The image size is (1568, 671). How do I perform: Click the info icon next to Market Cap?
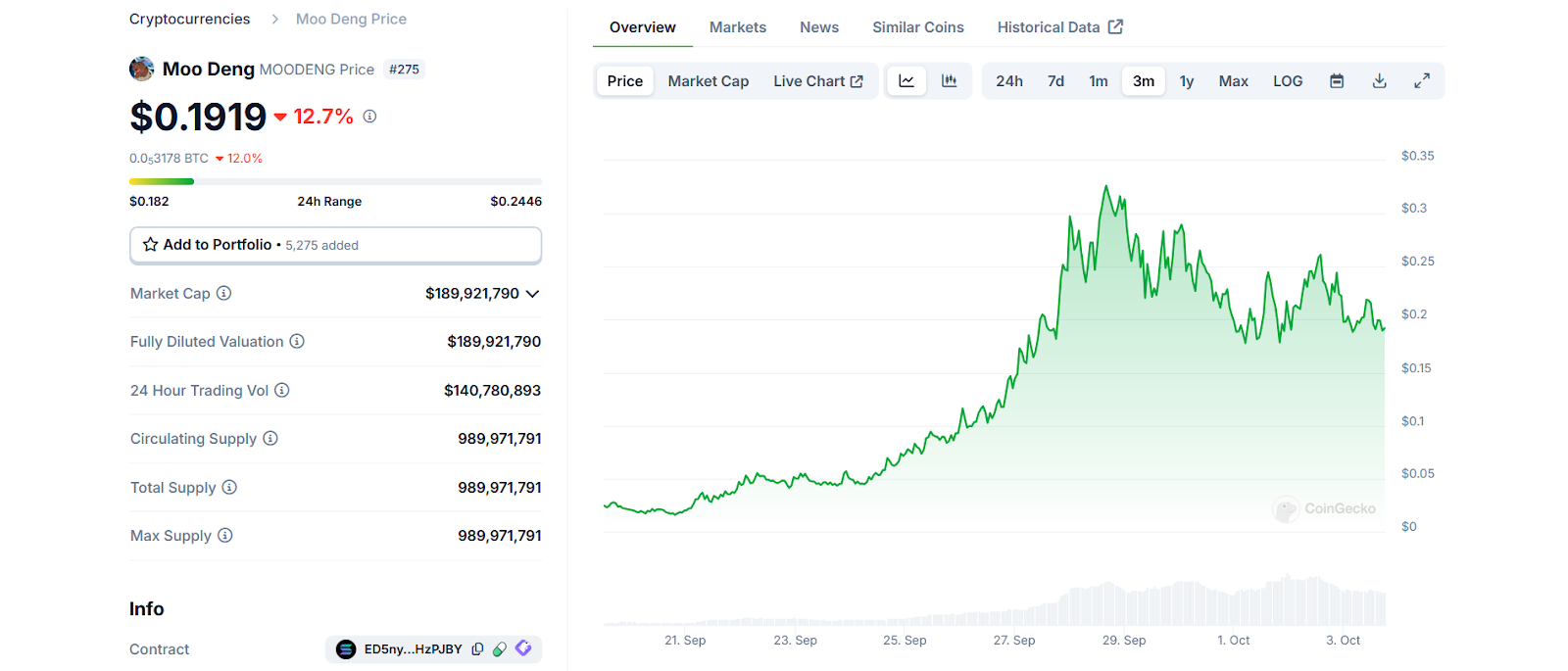(223, 294)
